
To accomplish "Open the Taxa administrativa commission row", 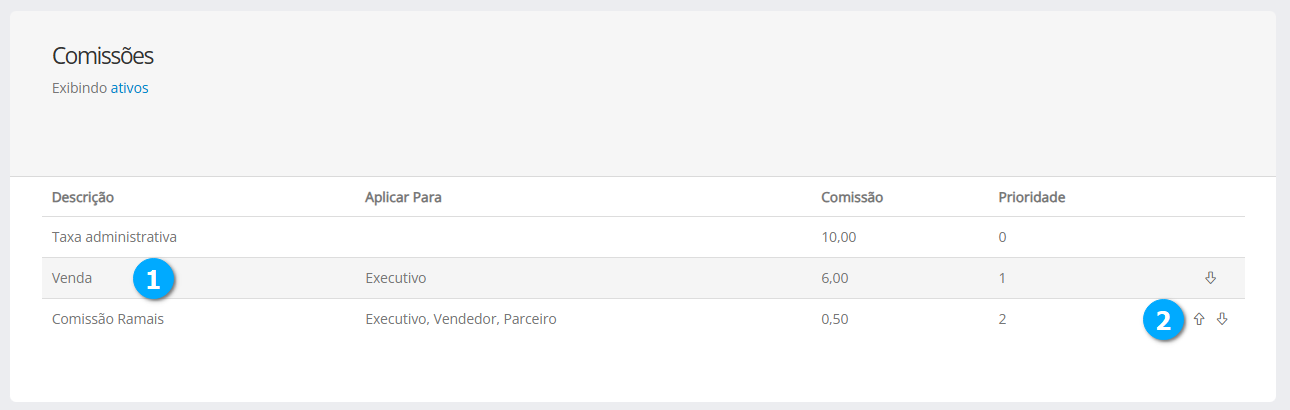I will [x=114, y=237].
